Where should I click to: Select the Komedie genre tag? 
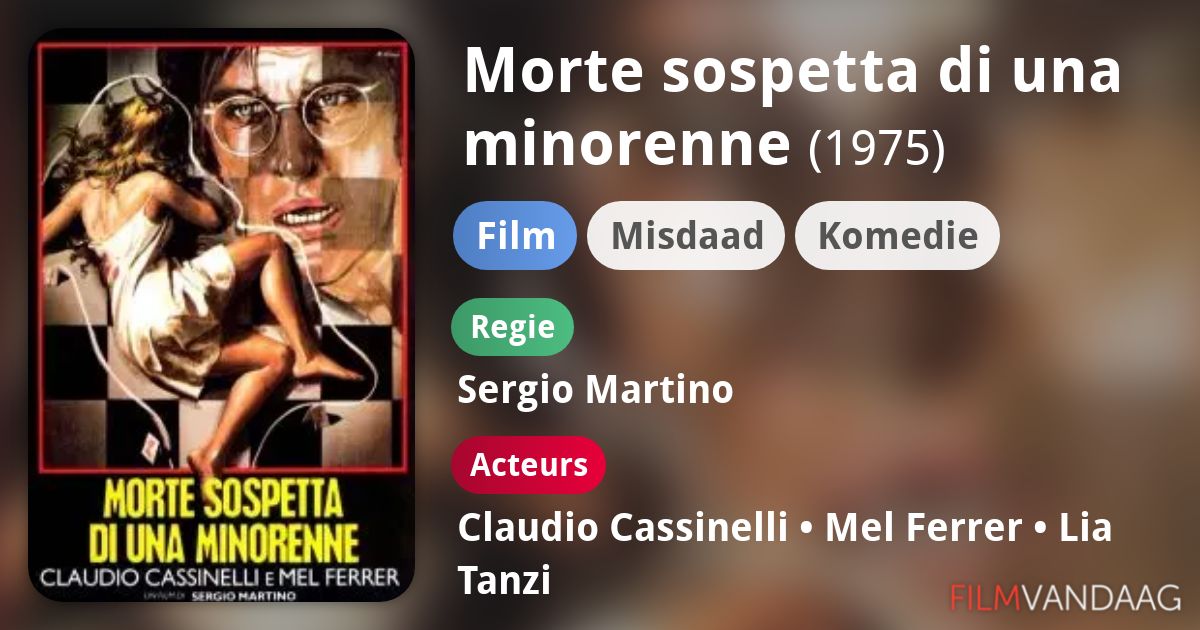(x=897, y=236)
